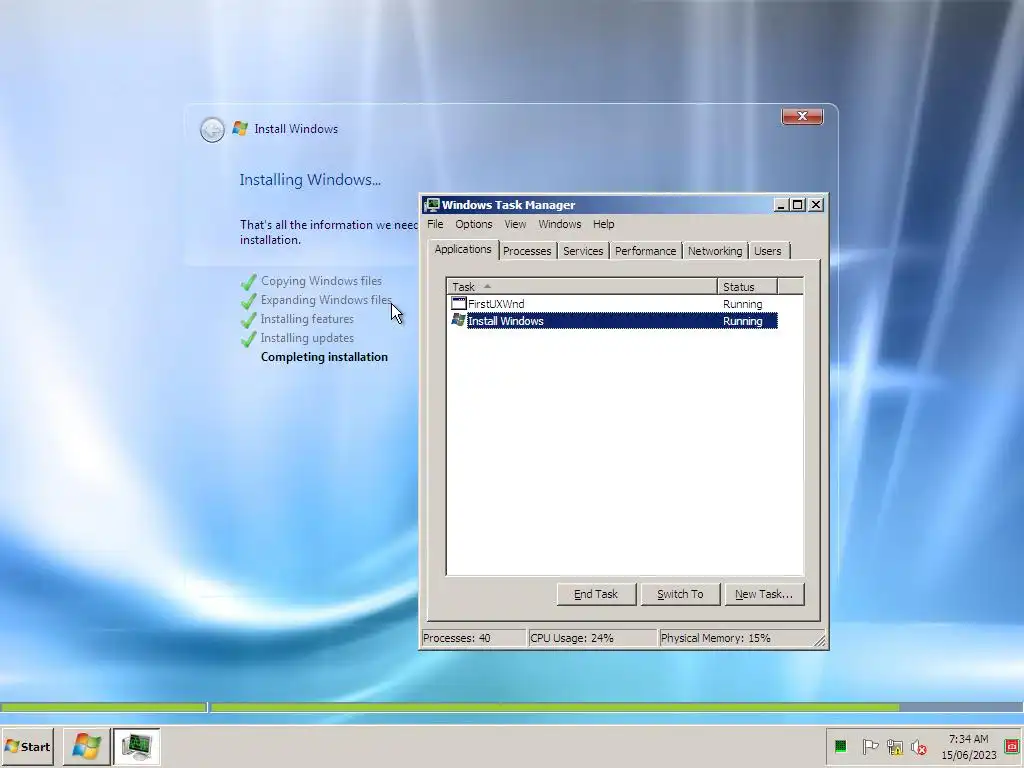The width and height of the screenshot is (1024, 768).
Task: Open the Action Center flag tray icon
Action: tap(869, 746)
